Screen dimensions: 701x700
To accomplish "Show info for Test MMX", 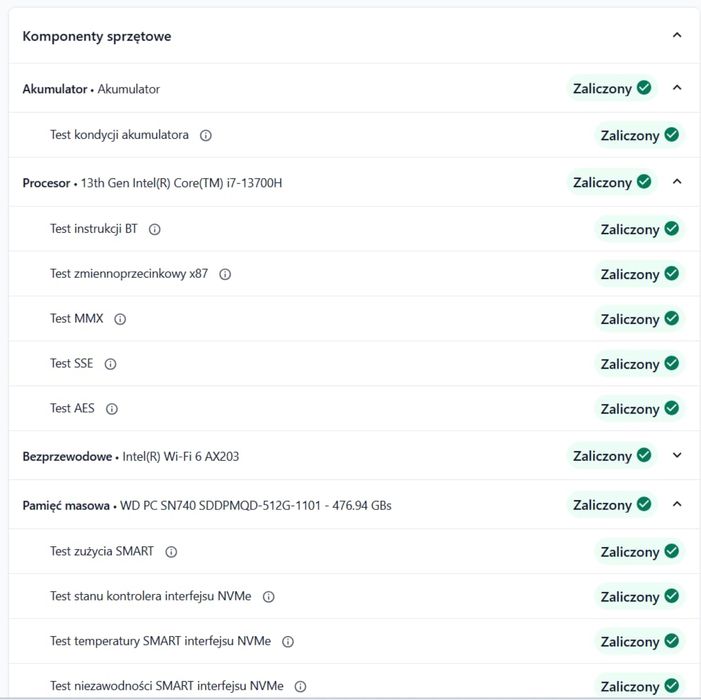I will click(x=120, y=319).
